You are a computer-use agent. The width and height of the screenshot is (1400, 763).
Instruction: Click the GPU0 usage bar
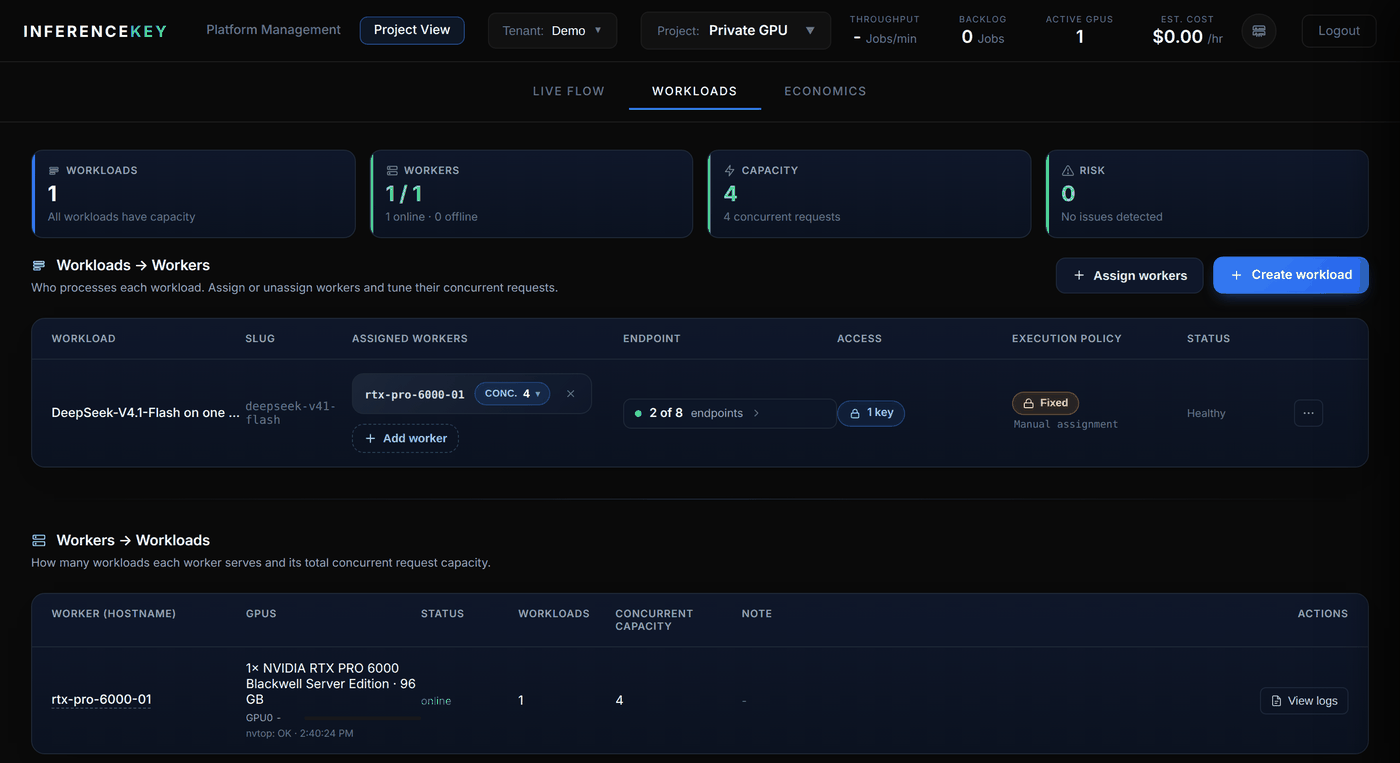click(x=361, y=718)
